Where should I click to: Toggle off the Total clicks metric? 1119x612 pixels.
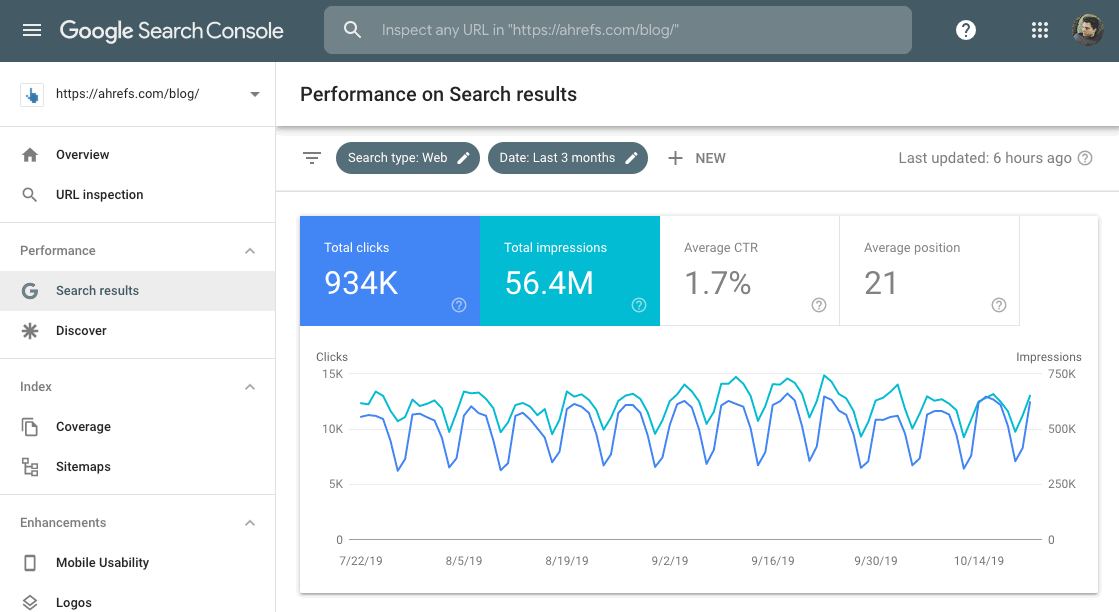point(389,270)
